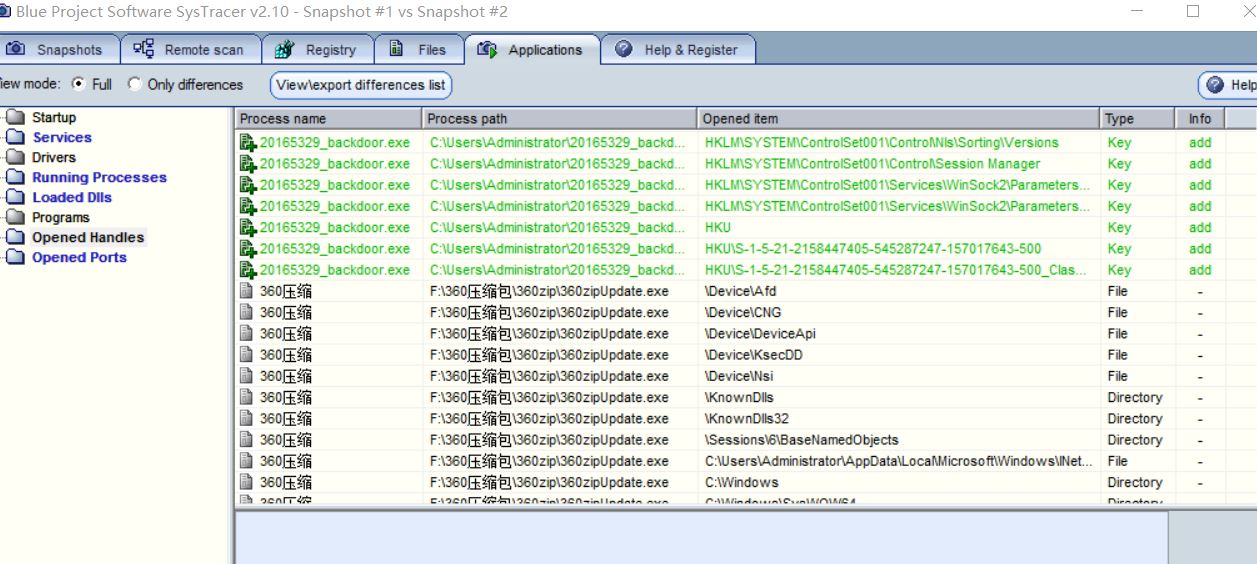Switch to the Remote scan tab
1257x564 pixels.
pyautogui.click(x=190, y=50)
